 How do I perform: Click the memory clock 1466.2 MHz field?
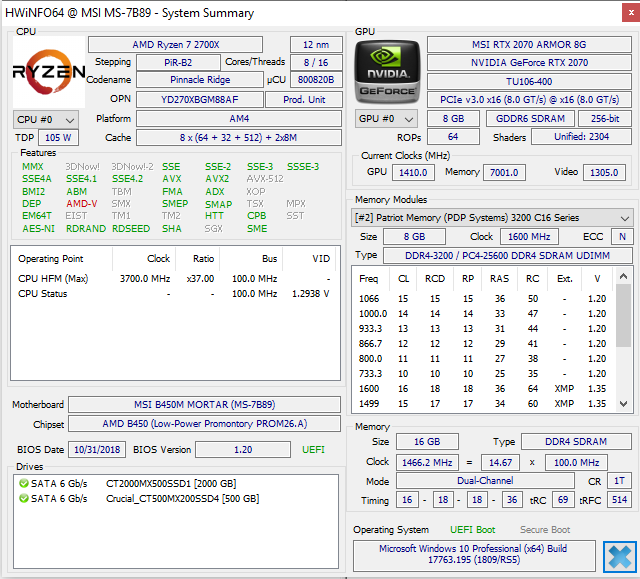(x=427, y=462)
